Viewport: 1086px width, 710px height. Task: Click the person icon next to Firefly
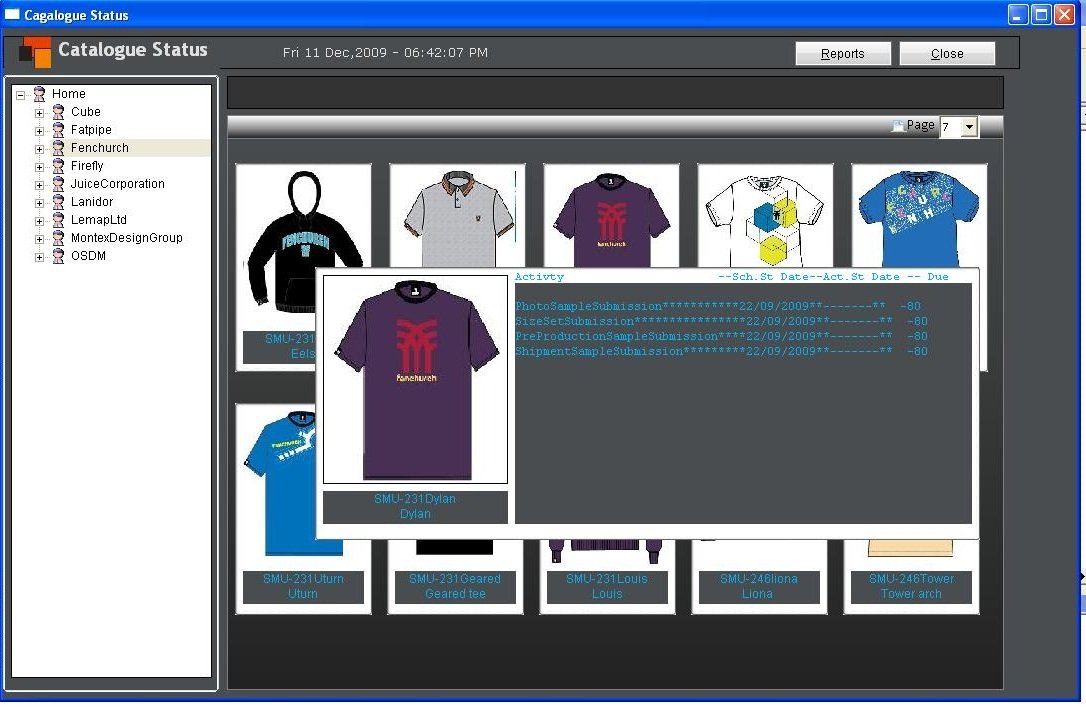(58, 166)
